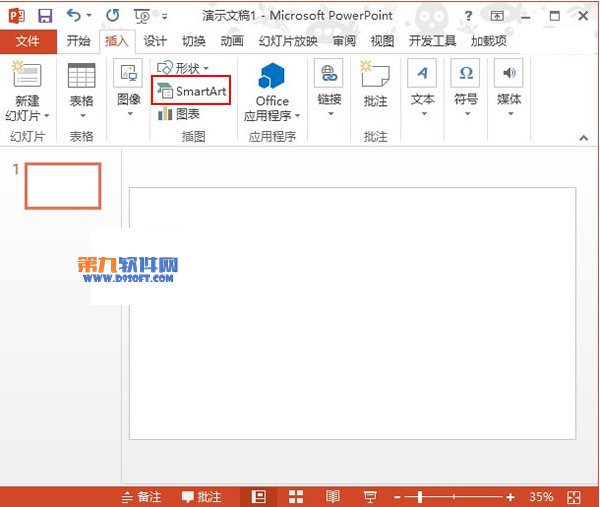Switch to the 设计 tab
The width and height of the screenshot is (600, 507).
point(155,41)
